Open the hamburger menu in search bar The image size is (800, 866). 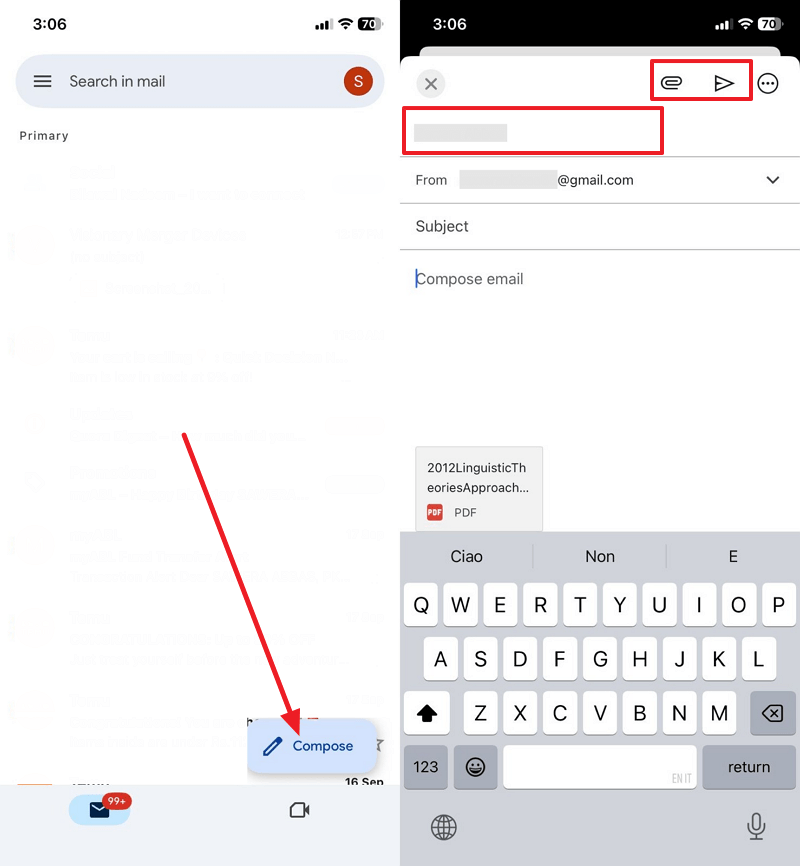(x=43, y=82)
